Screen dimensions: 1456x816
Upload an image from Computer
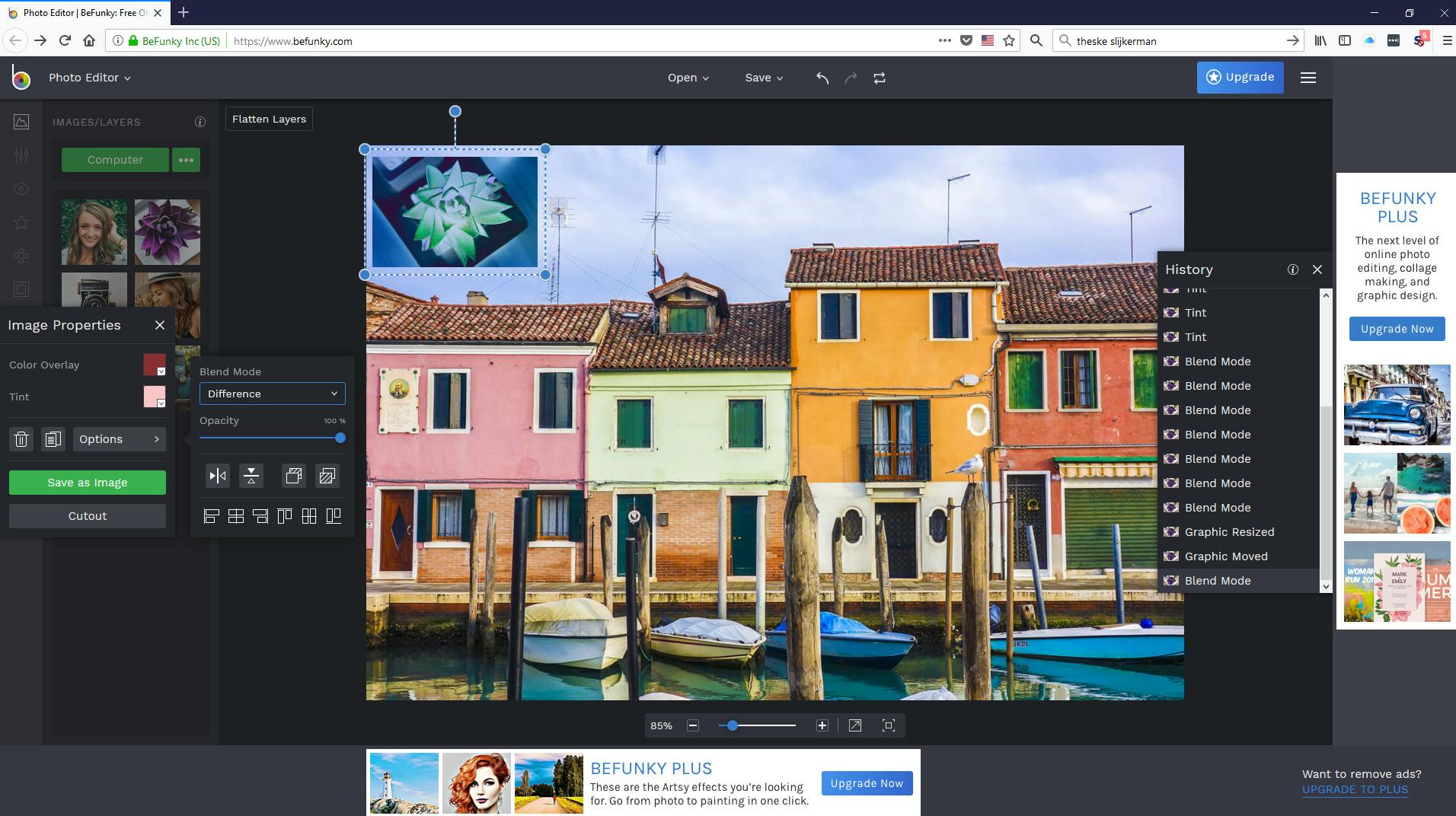click(115, 160)
